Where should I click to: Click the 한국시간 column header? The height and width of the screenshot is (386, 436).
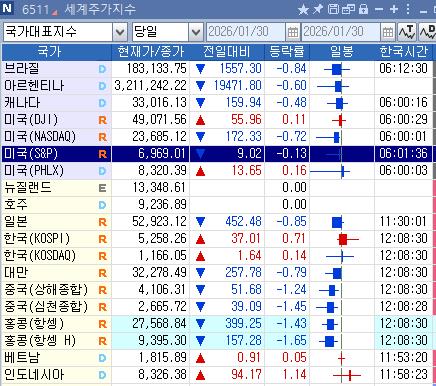point(403,52)
